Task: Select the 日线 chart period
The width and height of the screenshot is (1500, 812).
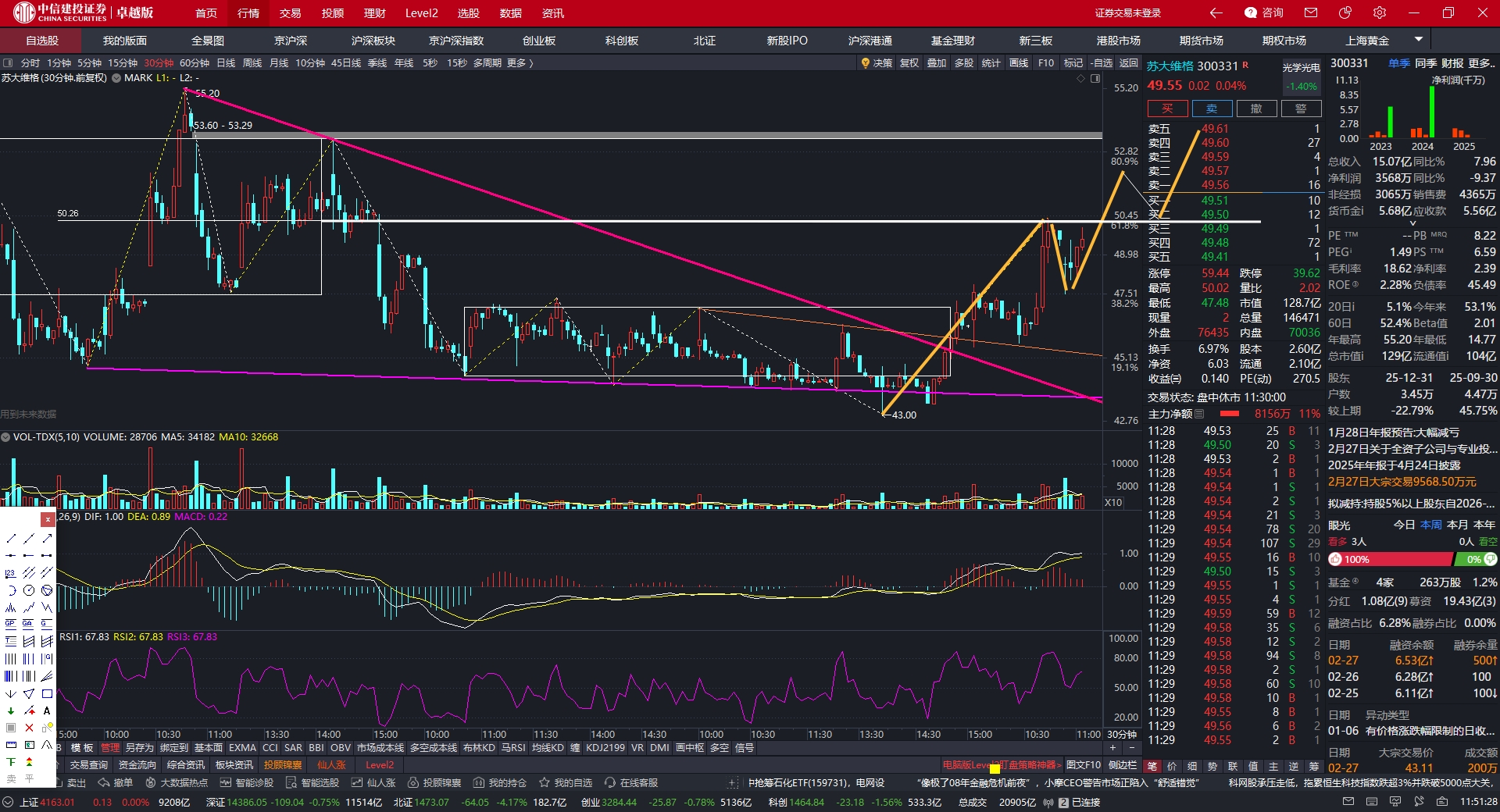Action: (226, 63)
